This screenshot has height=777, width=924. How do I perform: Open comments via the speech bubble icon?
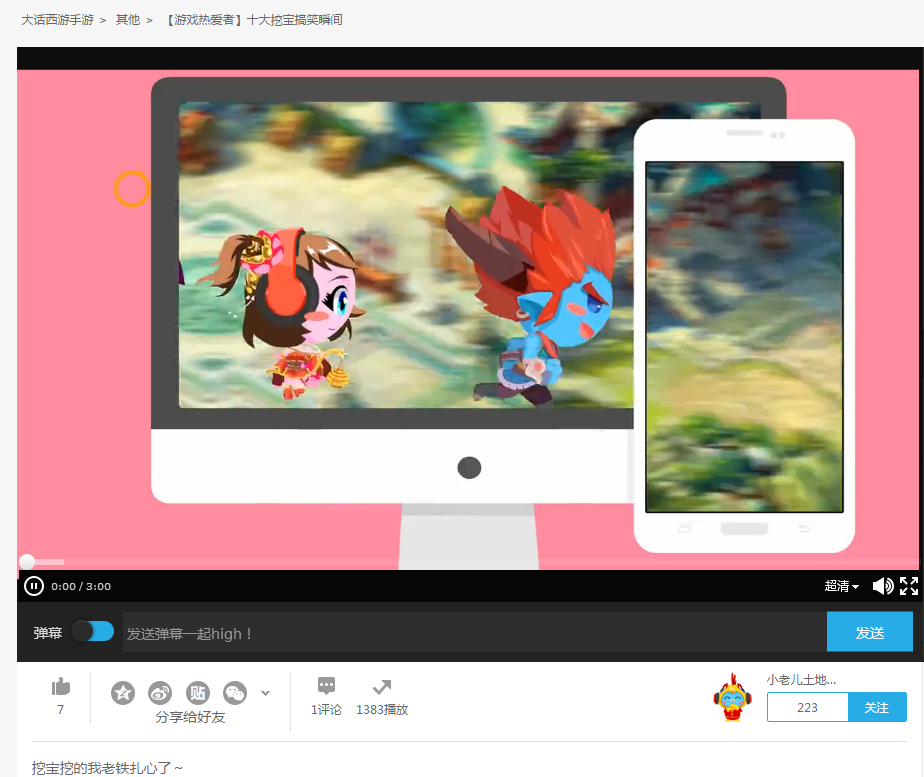pyautogui.click(x=326, y=686)
